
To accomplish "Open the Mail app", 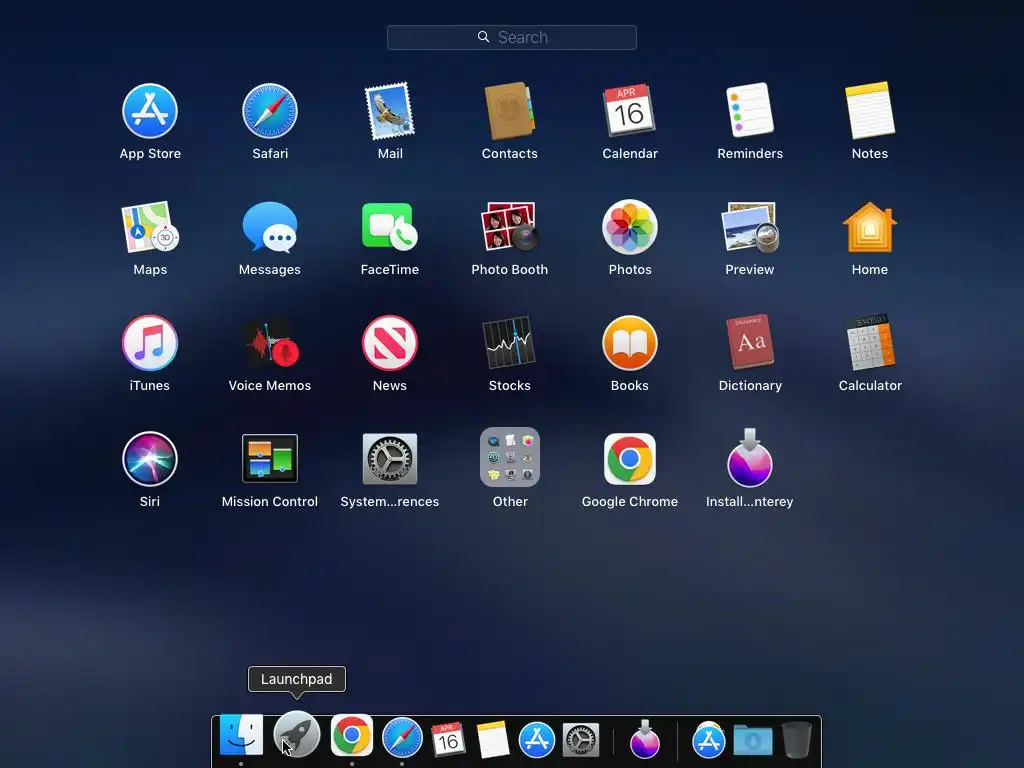I will (390, 111).
